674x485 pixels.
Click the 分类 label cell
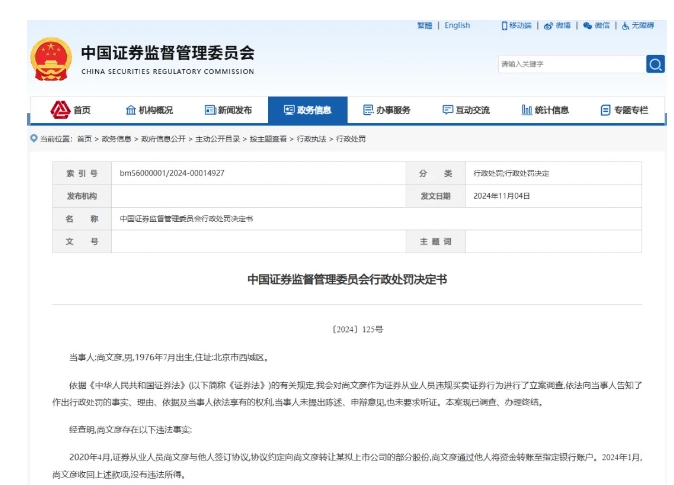coord(435,173)
